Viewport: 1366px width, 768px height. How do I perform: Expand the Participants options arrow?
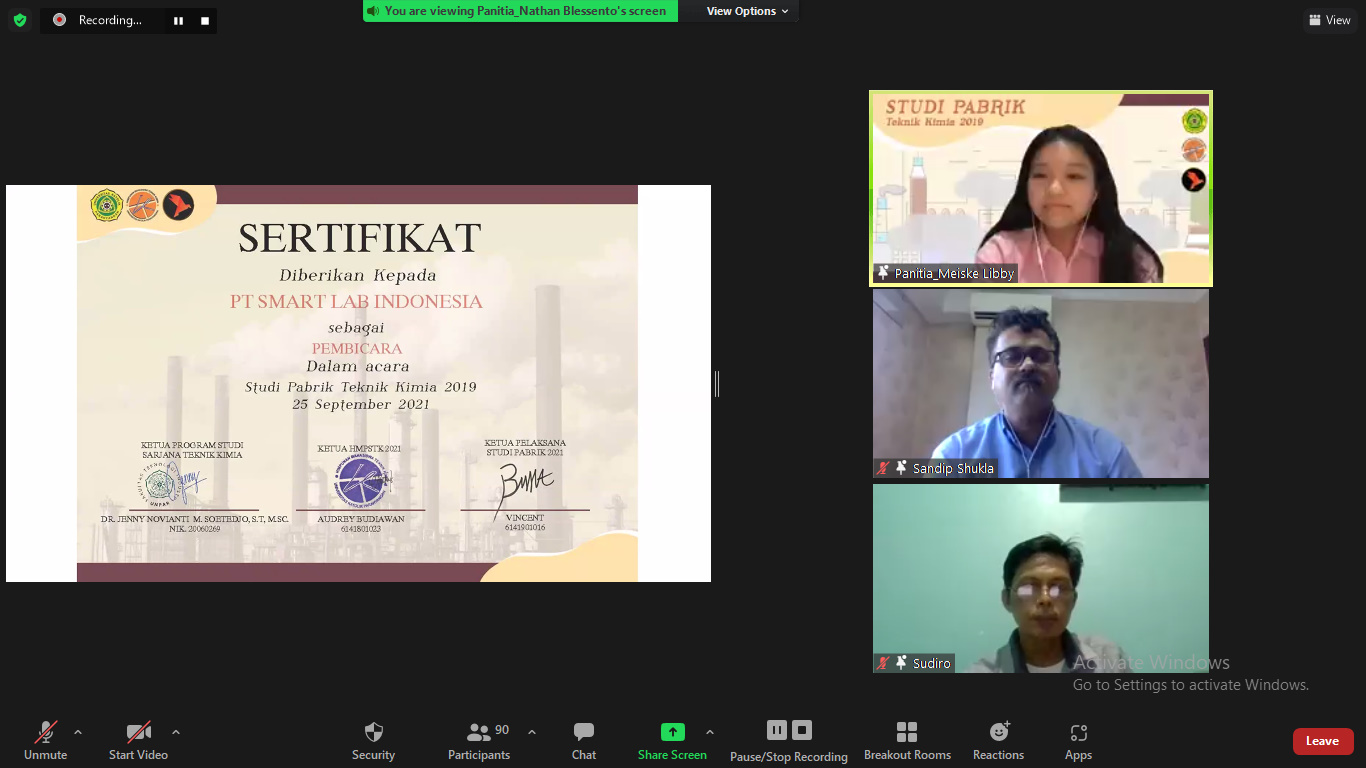(532, 732)
